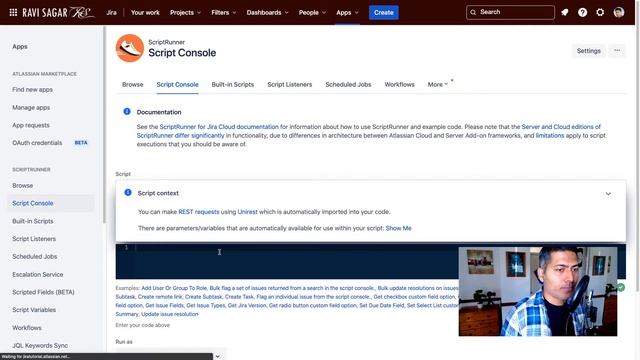Load the Get Issue Types example

(x=206, y=305)
